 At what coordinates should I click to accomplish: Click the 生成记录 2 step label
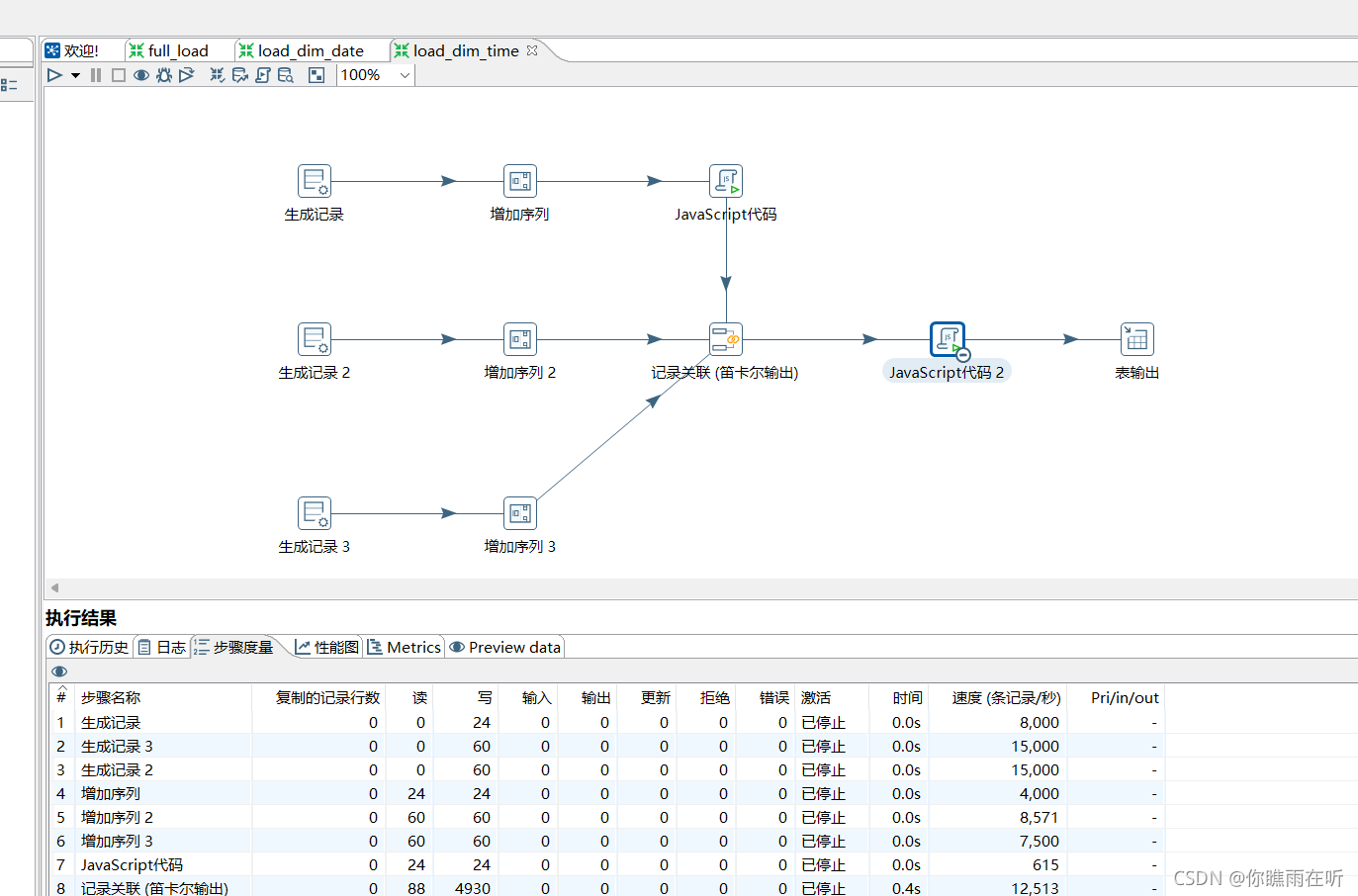click(x=315, y=373)
